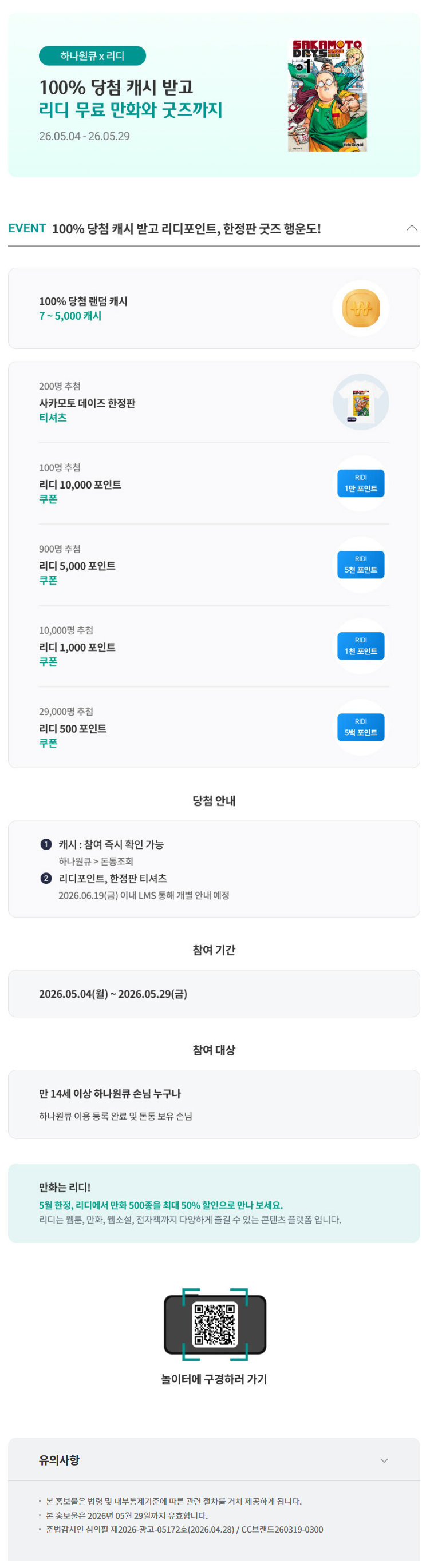Image resolution: width=430 pixels, height=1568 pixels.
Task: Collapse the EVENT section with chevron
Action: click(412, 228)
